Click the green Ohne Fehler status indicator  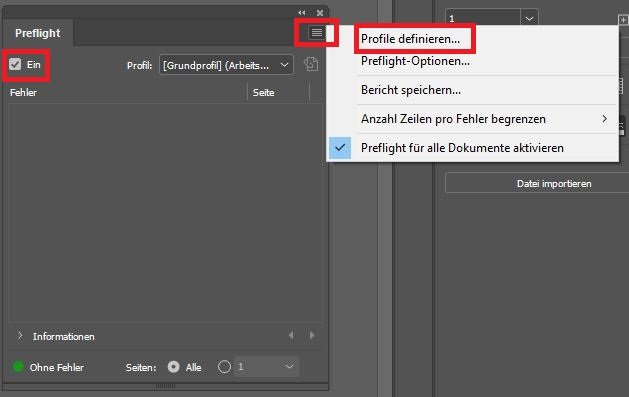pyautogui.click(x=18, y=367)
